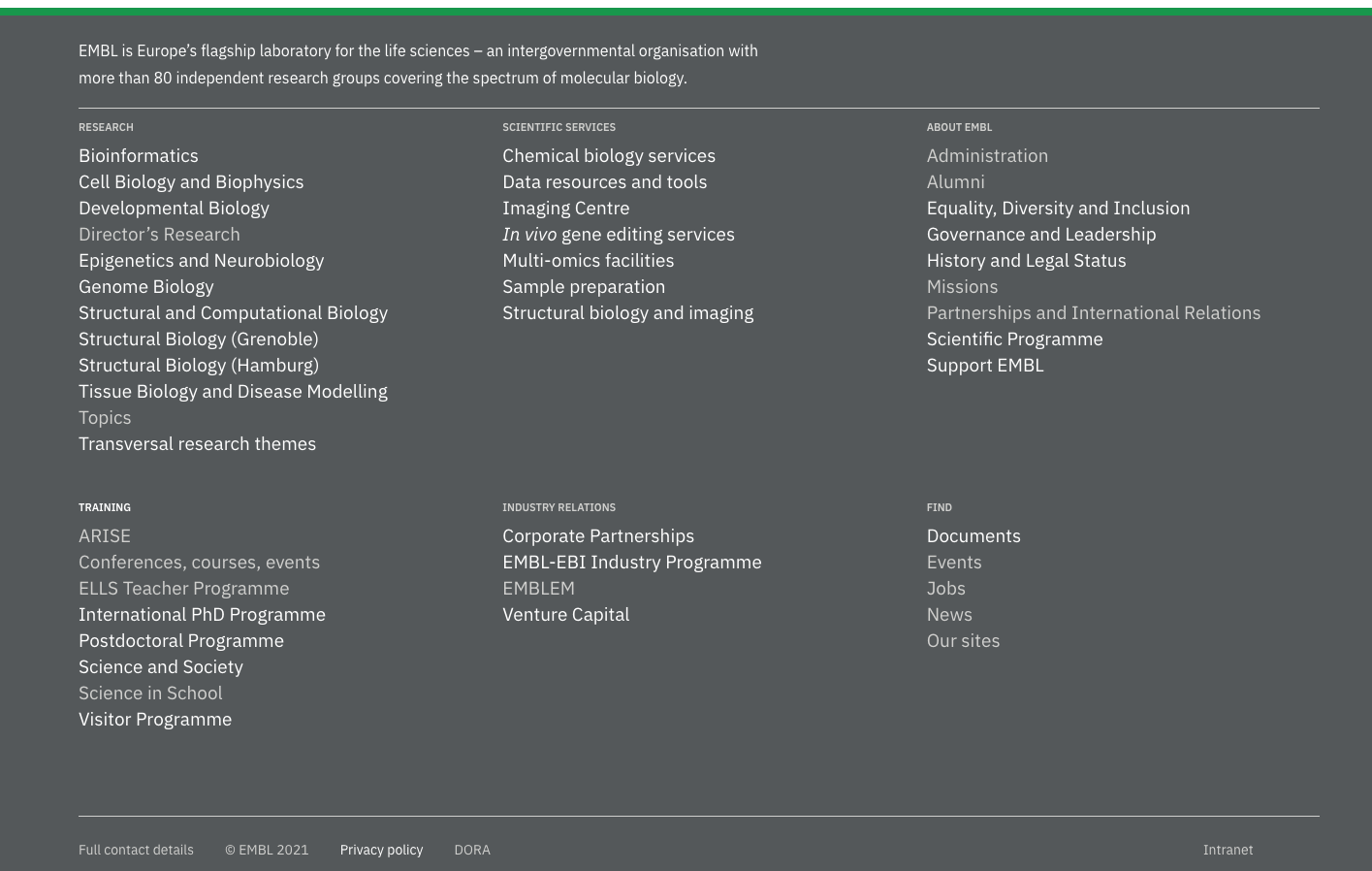Open the Intranet link
The height and width of the screenshot is (871, 1372).
(1228, 850)
